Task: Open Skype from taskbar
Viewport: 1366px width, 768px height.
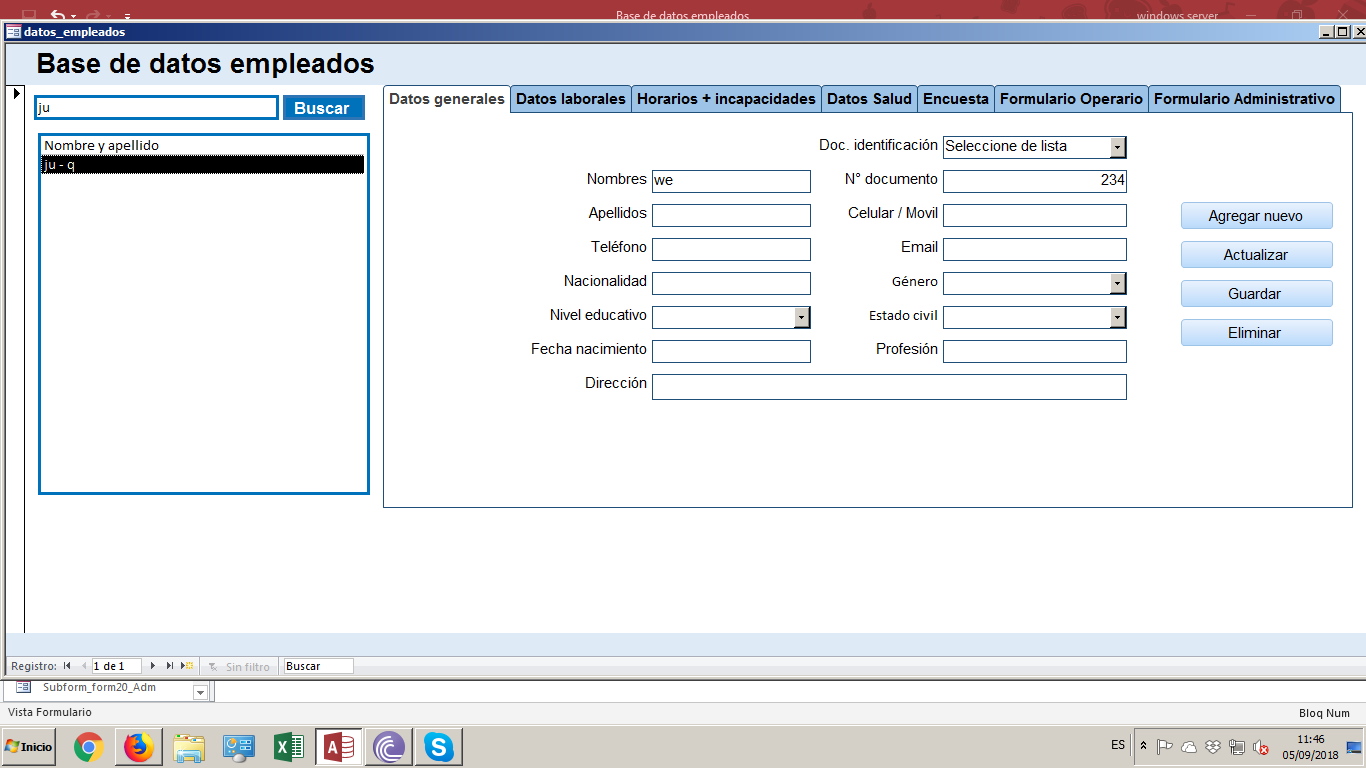Action: (438, 747)
